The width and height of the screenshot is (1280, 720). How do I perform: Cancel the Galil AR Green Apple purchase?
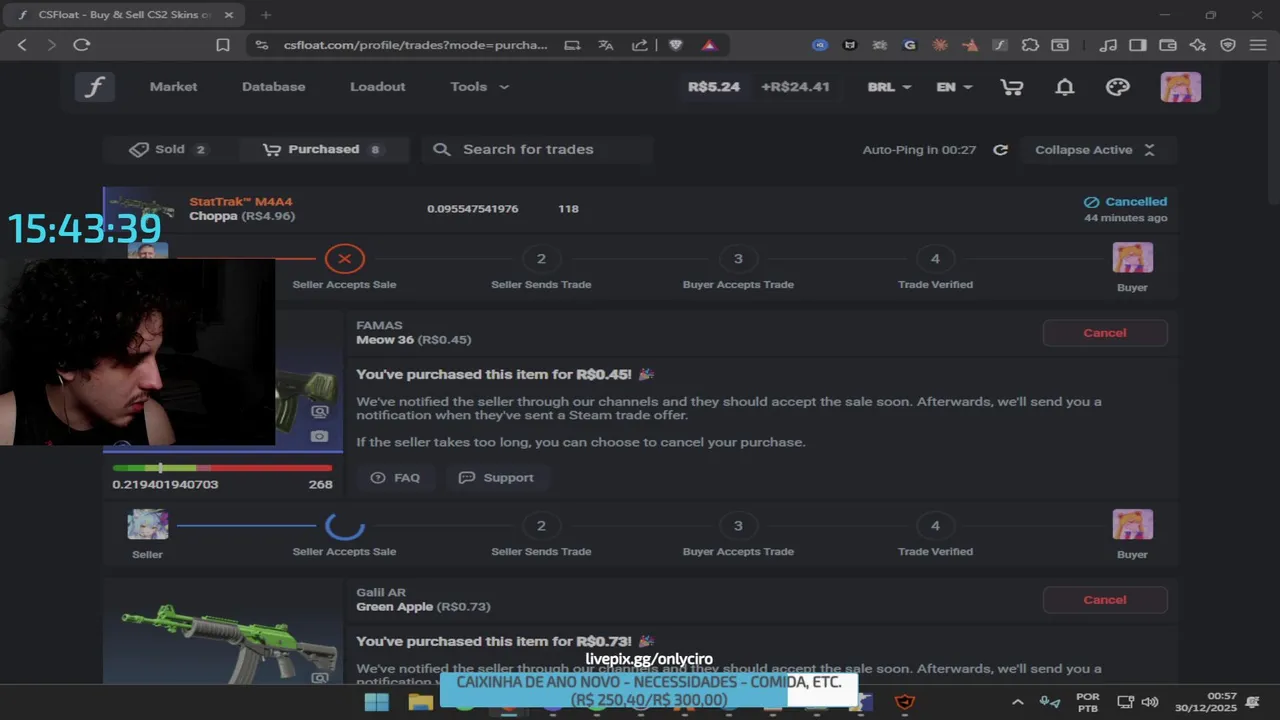tap(1104, 600)
